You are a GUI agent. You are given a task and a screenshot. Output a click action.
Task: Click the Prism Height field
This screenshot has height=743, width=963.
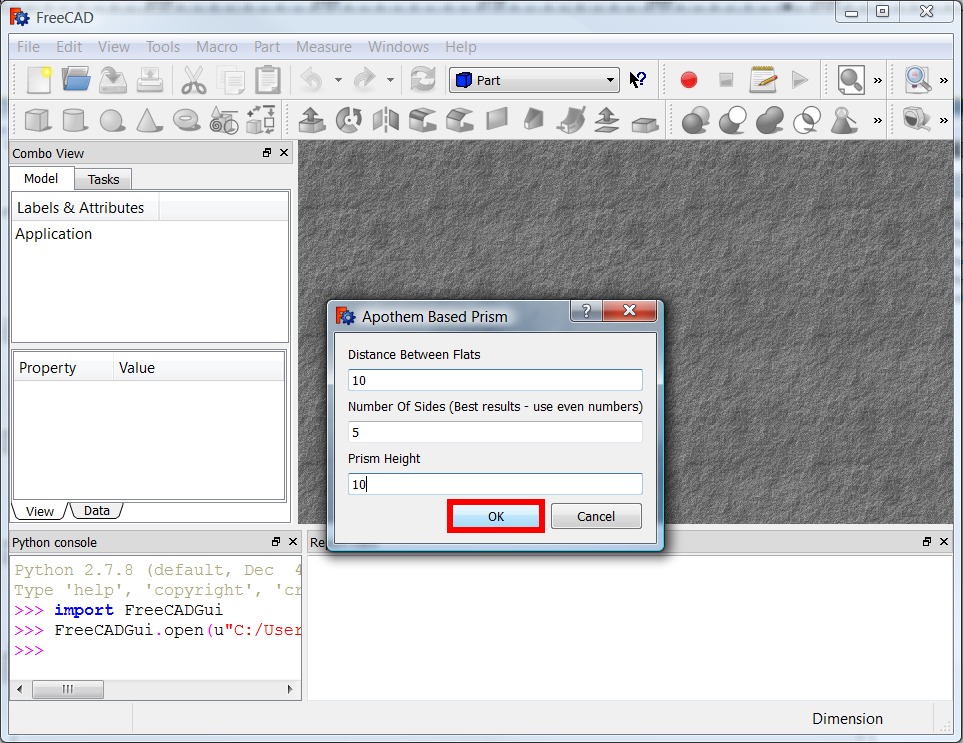(495, 484)
